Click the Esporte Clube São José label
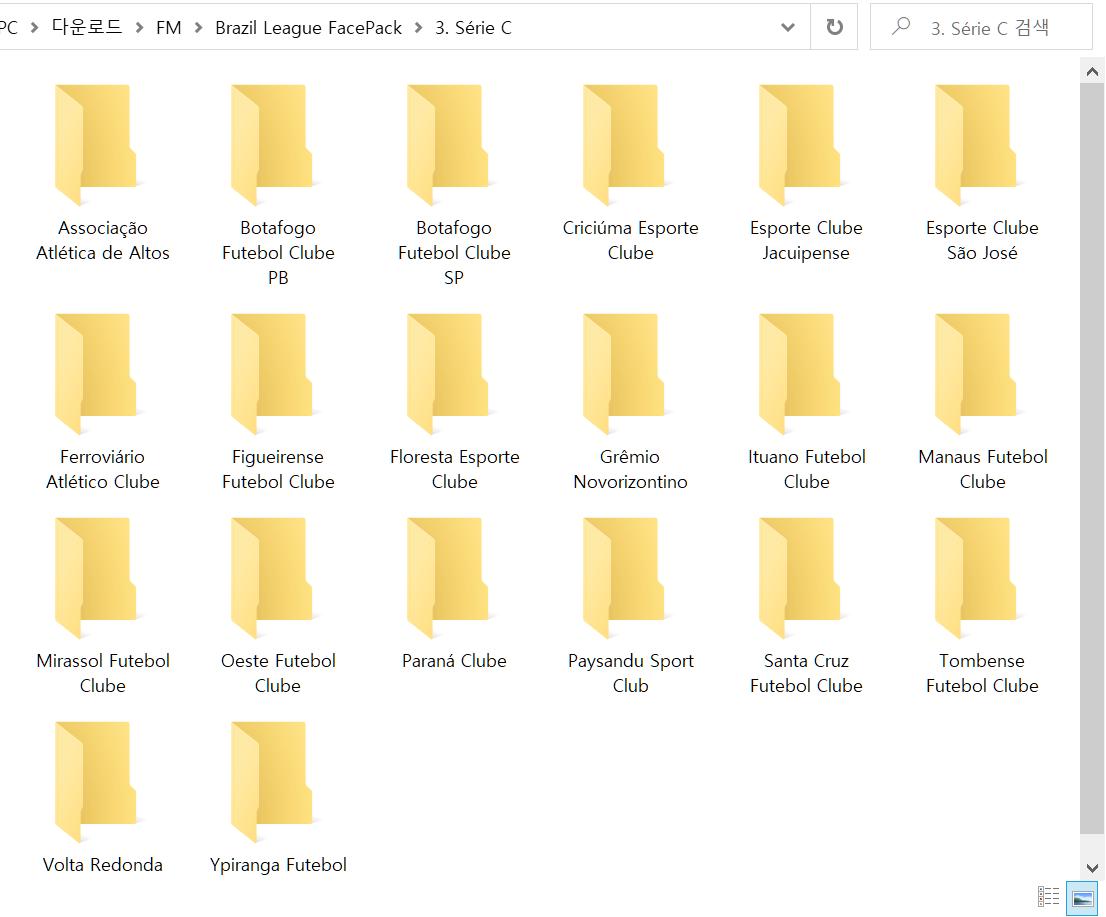The width and height of the screenshot is (1106, 917). (983, 240)
